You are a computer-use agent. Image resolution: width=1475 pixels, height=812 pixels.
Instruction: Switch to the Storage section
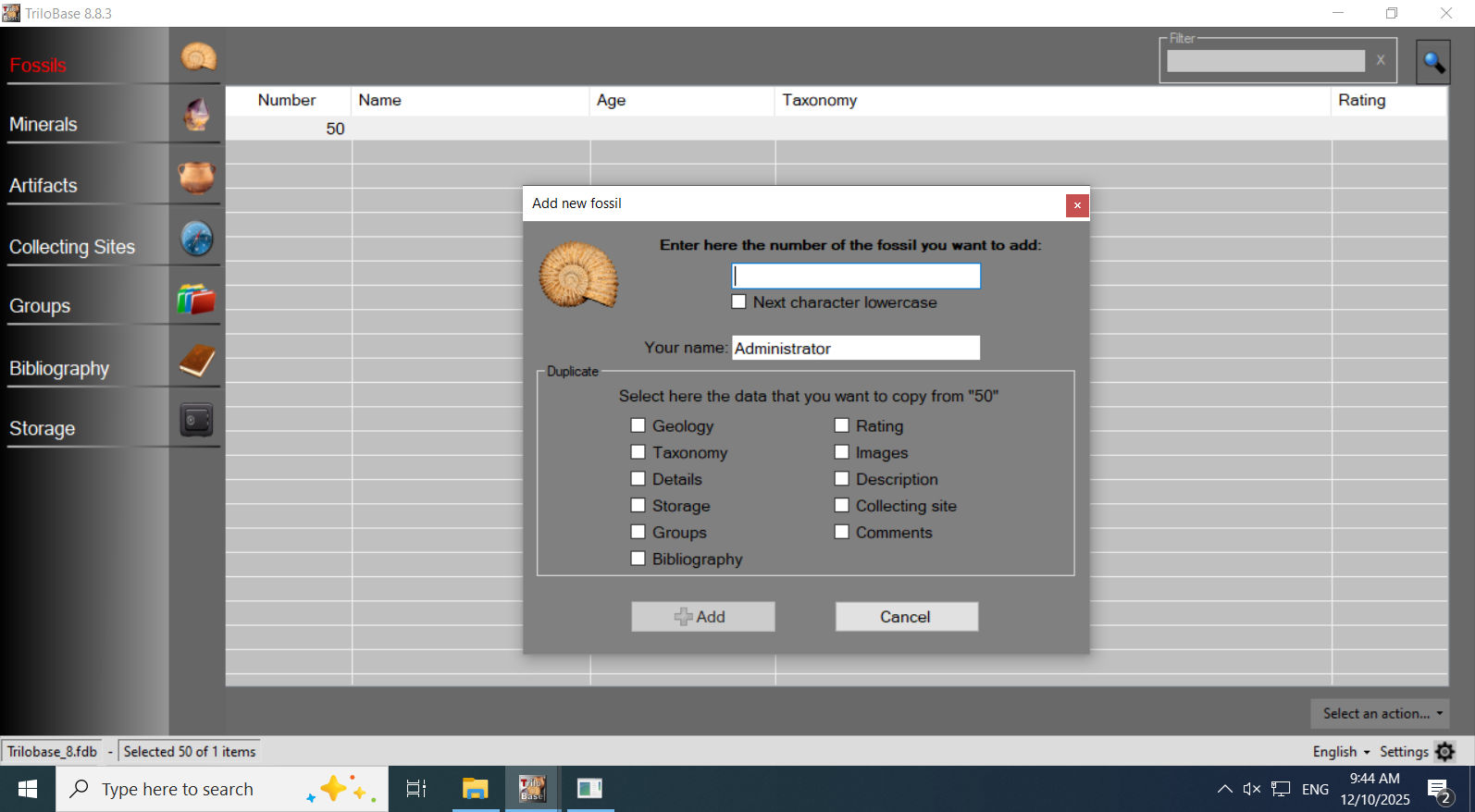pyautogui.click(x=43, y=429)
